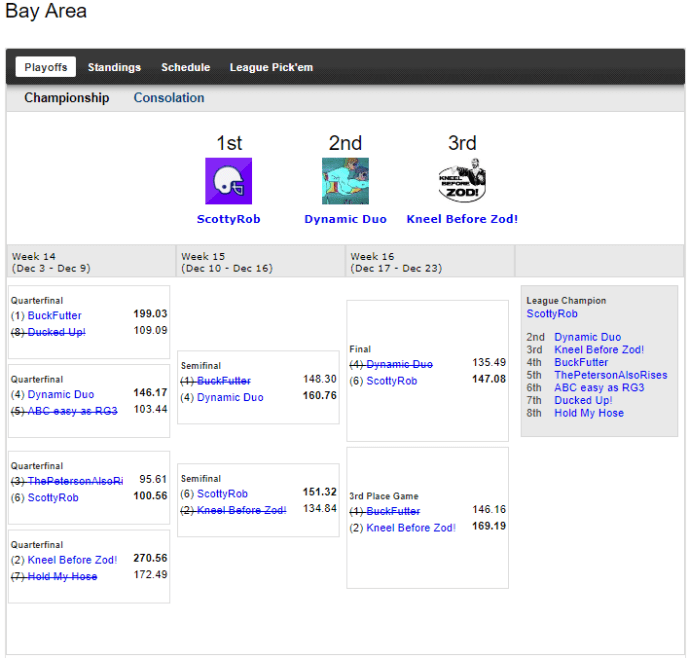This screenshot has height=658, width=689.
Task: Open ScottyRob in the Final matchup
Action: (391, 381)
